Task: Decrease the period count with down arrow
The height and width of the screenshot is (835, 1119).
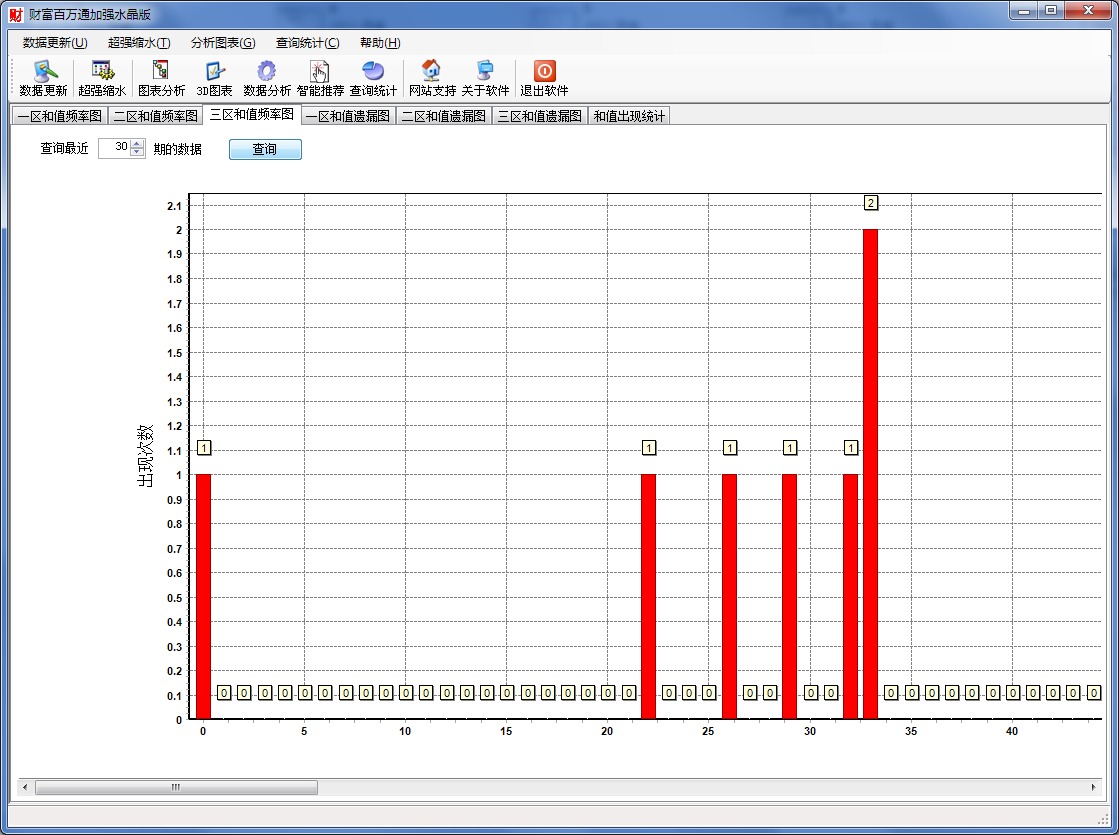Action: point(138,153)
